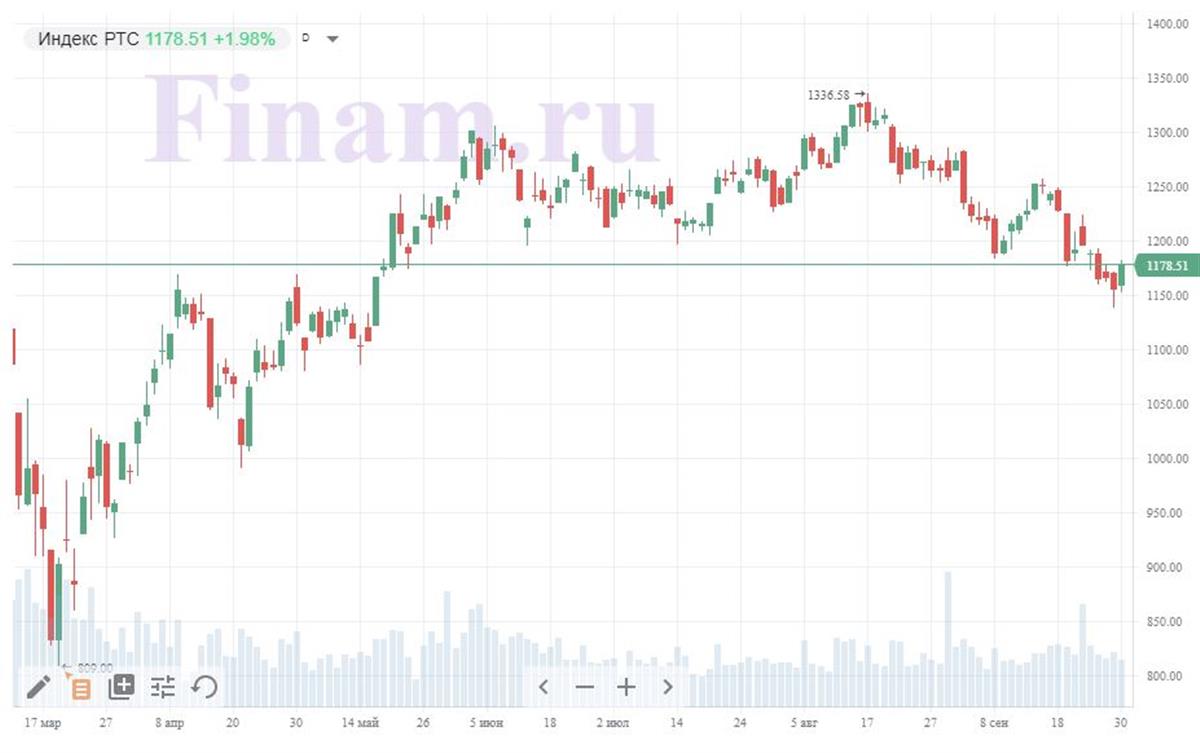Click the add indicator plus icon
Screen dimensions: 1200x753
pyautogui.click(x=122, y=686)
